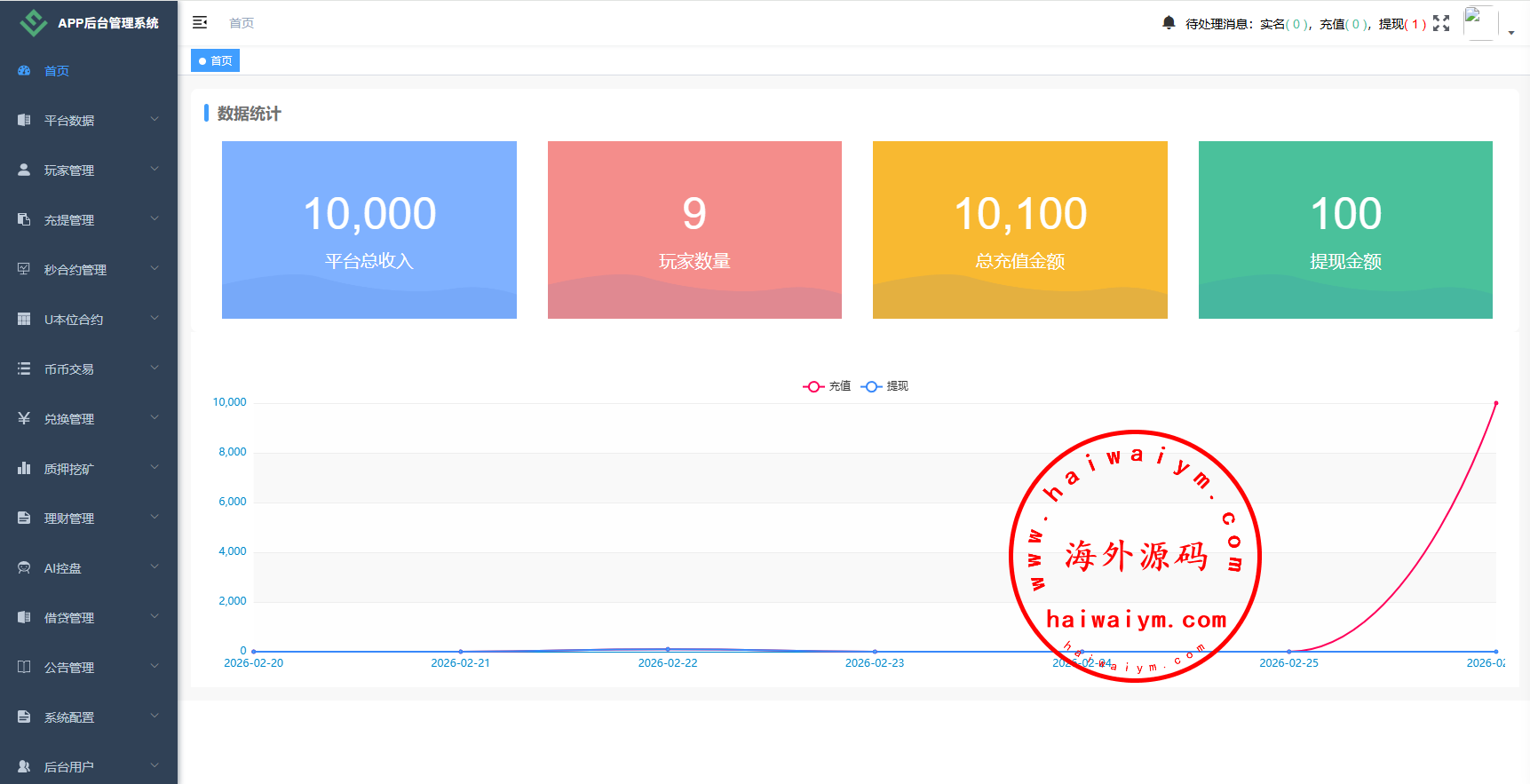Viewport: 1530px width, 784px height.
Task: Toggle 充值 series in chart legend
Action: click(827, 386)
